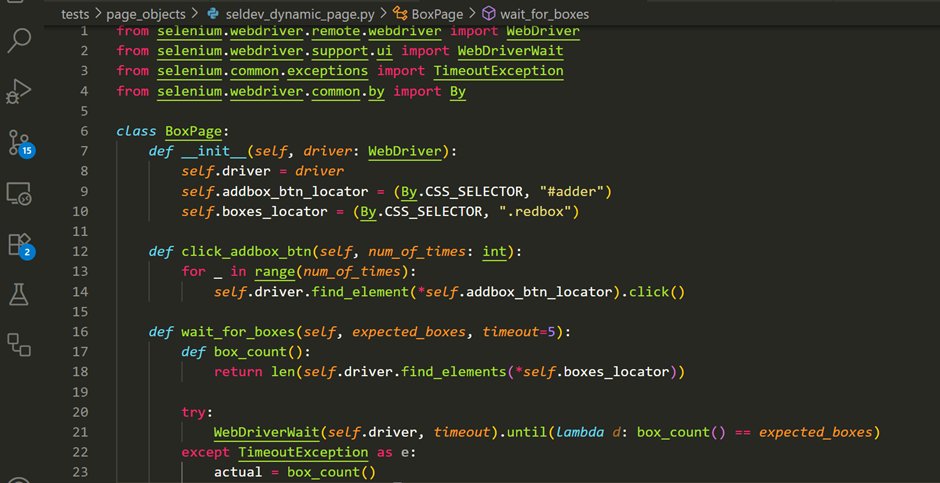The width and height of the screenshot is (940, 483).
Task: Click 'expected_boxes' parameter on line 16
Action: (x=409, y=331)
